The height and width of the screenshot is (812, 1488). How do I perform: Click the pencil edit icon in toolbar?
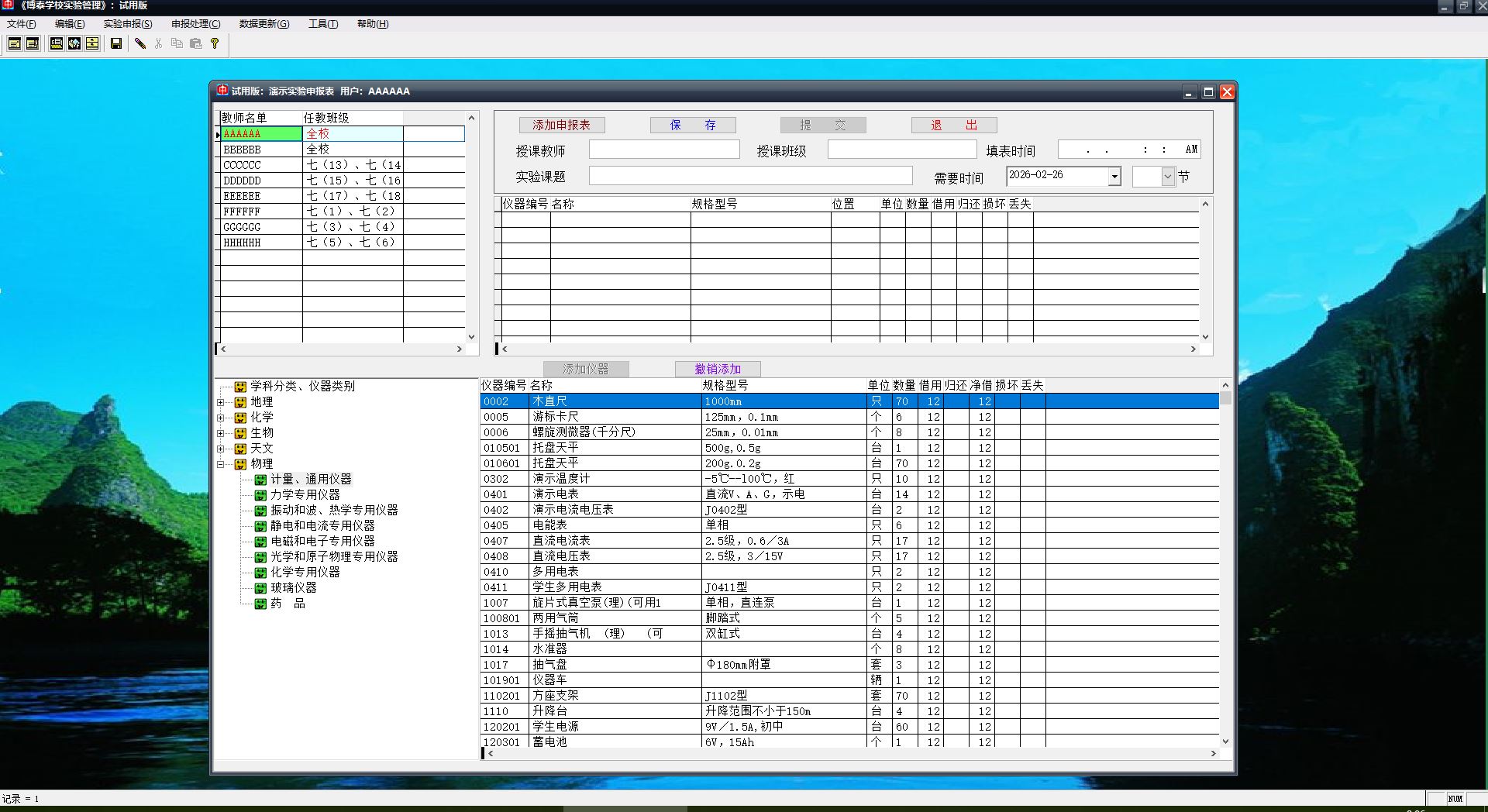coord(140,43)
